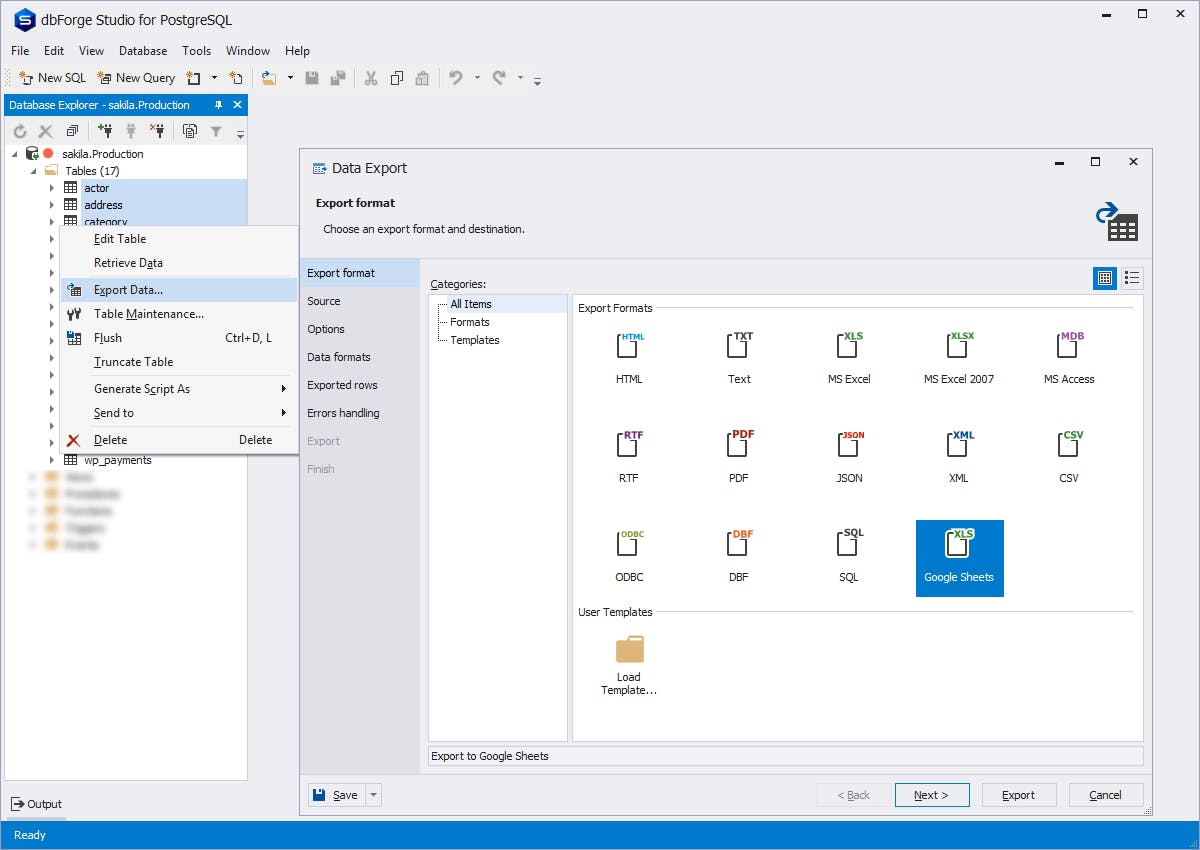Select the HTML export format
This screenshot has height=850, width=1200.
click(628, 353)
